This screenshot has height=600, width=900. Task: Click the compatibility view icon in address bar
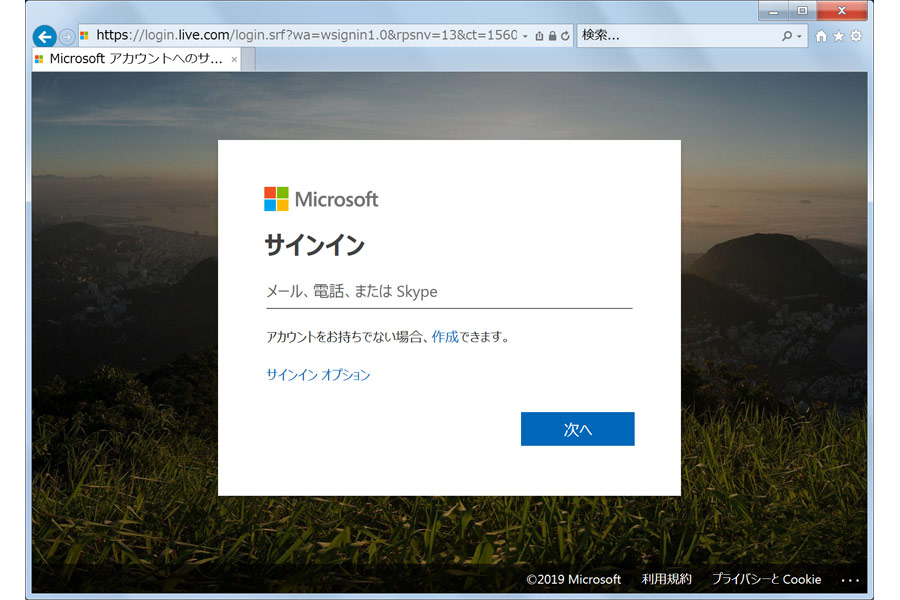[539, 36]
